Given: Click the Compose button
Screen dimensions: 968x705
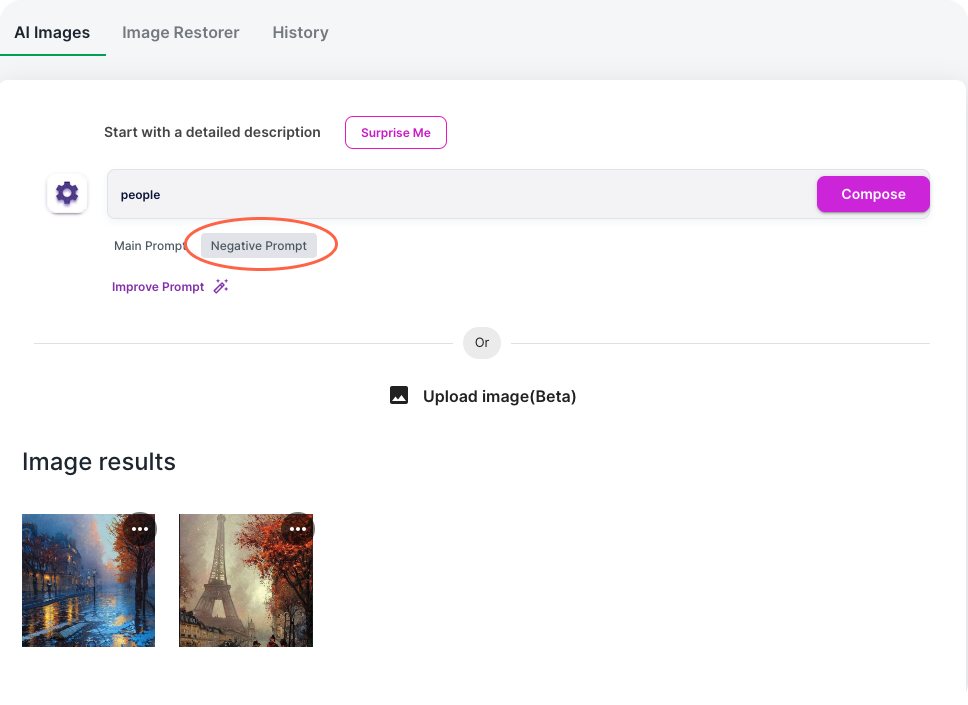Looking at the screenshot, I should [872, 193].
